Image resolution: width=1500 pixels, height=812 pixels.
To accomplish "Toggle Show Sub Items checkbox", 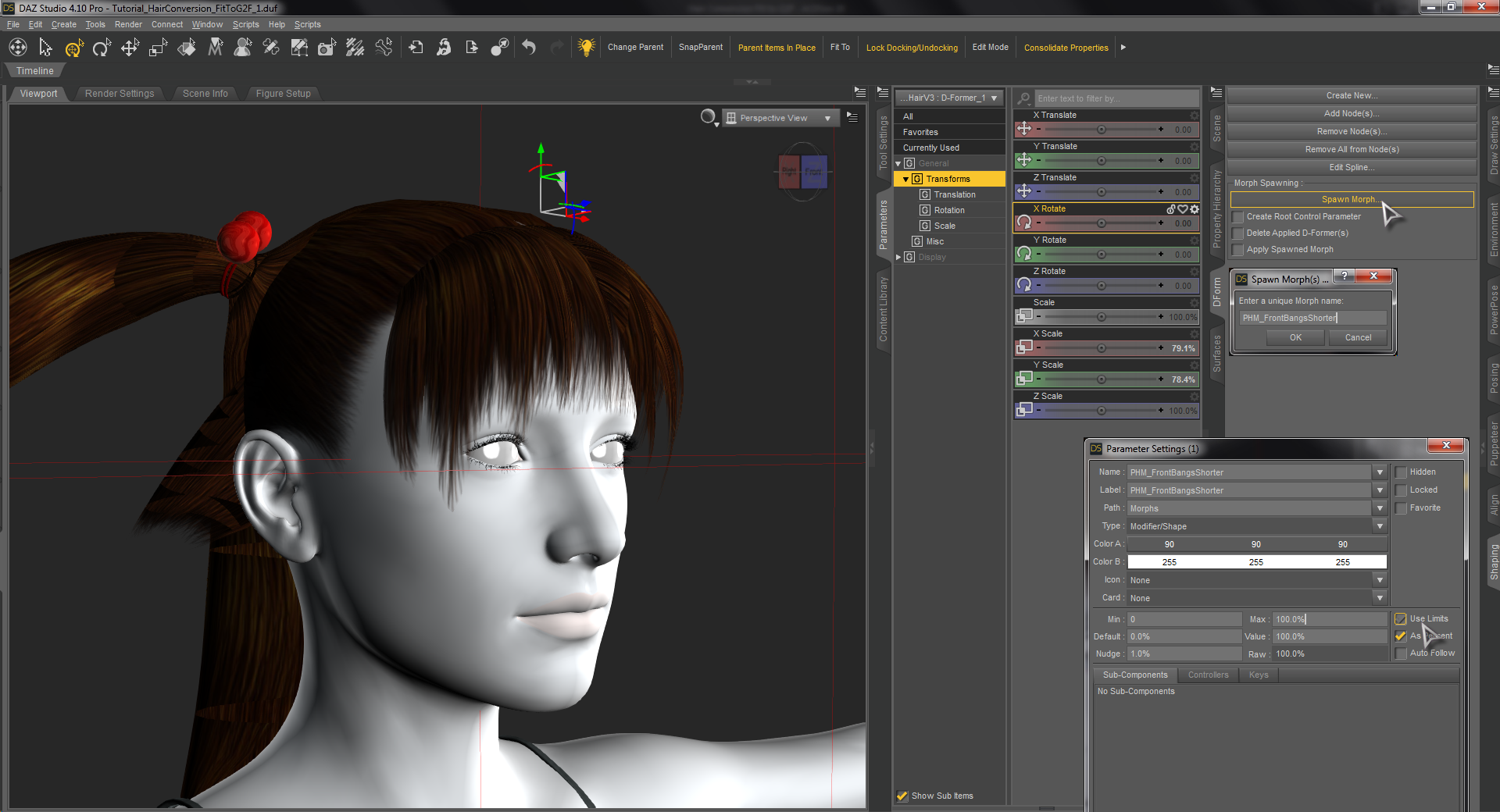I will [902, 796].
